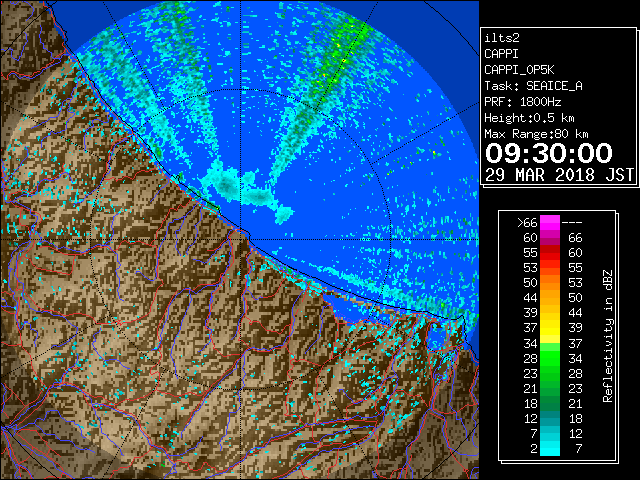Select the 'Height:0.5 km' text

point(529,118)
